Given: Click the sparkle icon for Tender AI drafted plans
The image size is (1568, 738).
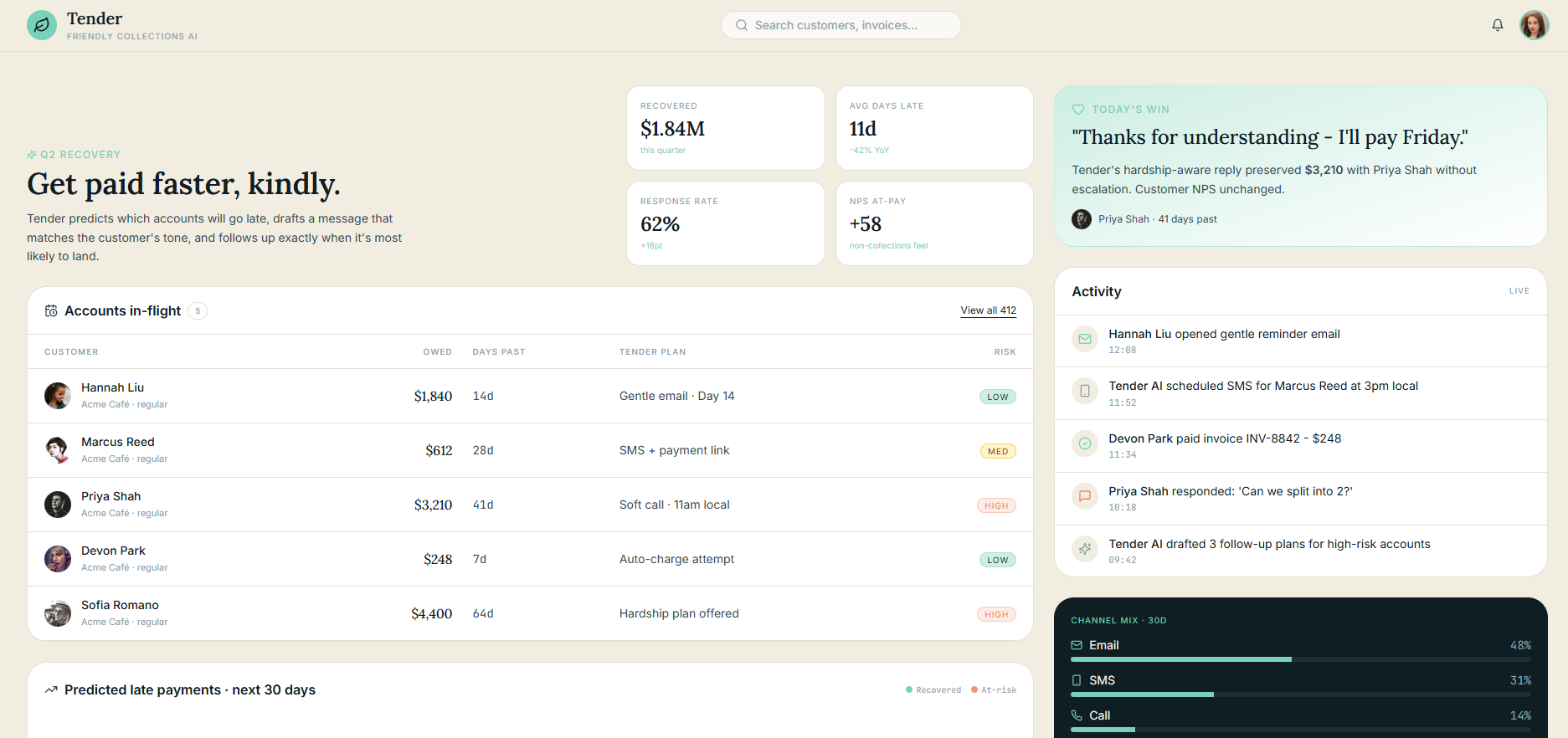Looking at the screenshot, I should pyautogui.click(x=1085, y=549).
